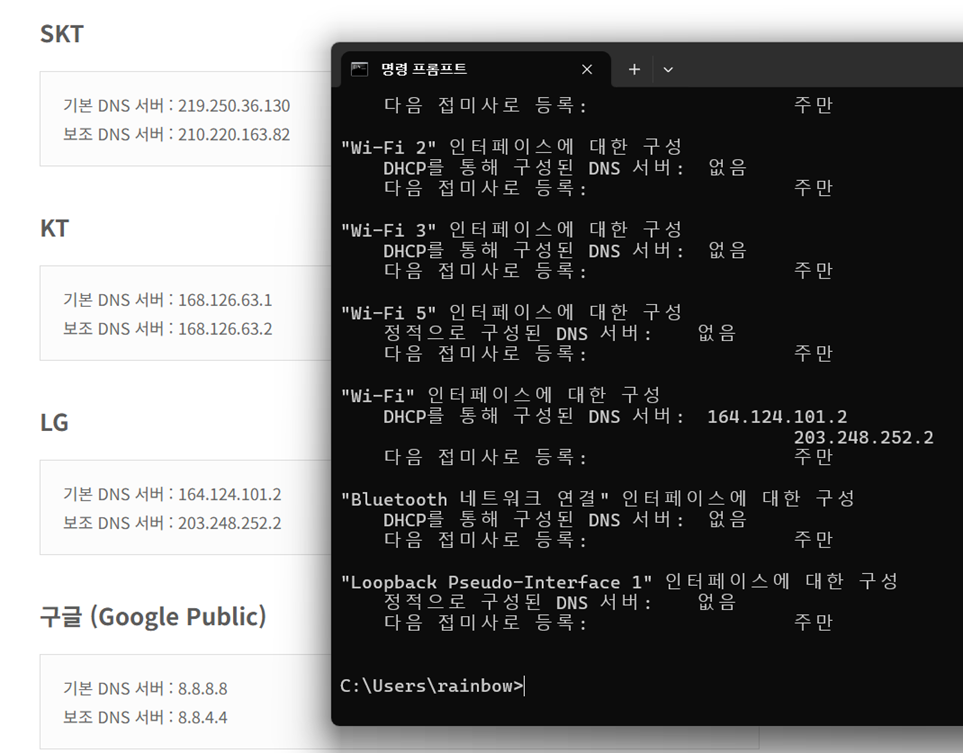The width and height of the screenshot is (963, 753).
Task: Click the "Wi-Fi 5" interface line in terminal
Action: click(x=511, y=313)
